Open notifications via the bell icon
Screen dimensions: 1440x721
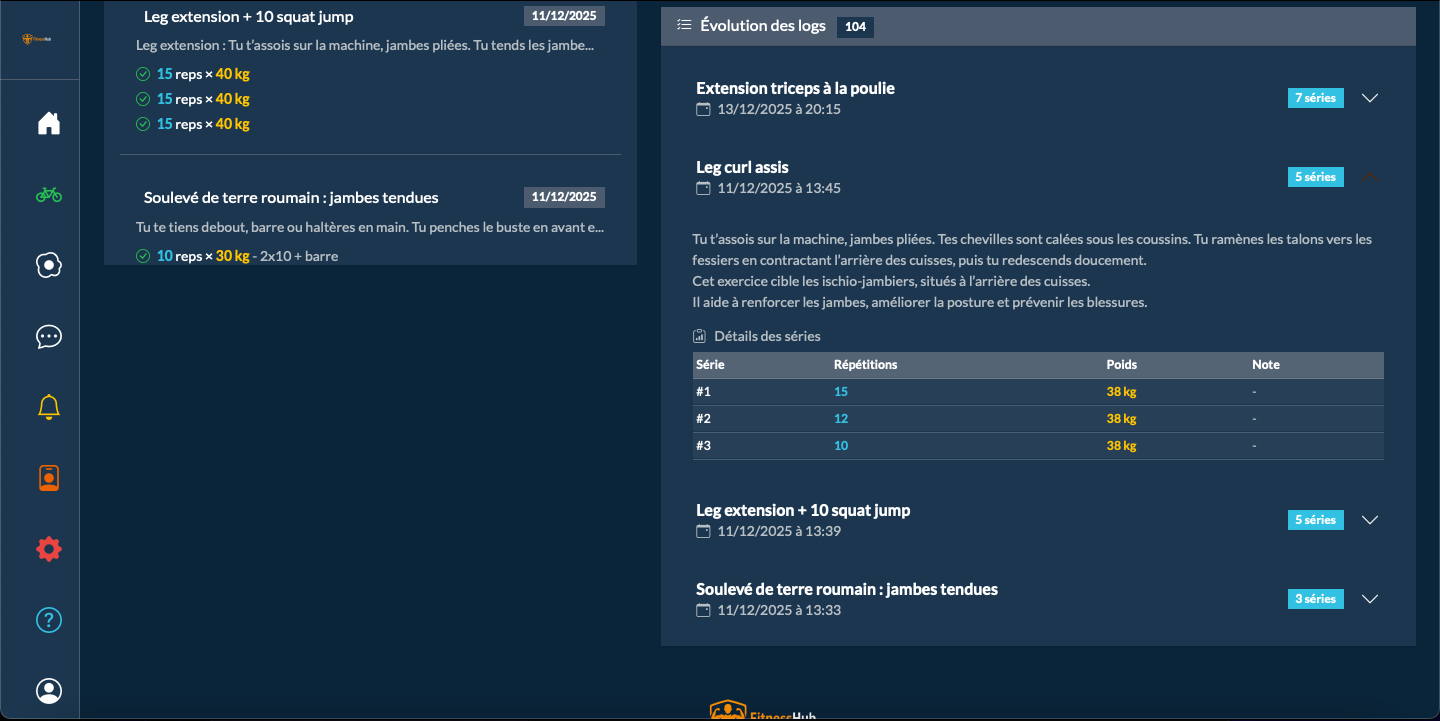pos(48,406)
